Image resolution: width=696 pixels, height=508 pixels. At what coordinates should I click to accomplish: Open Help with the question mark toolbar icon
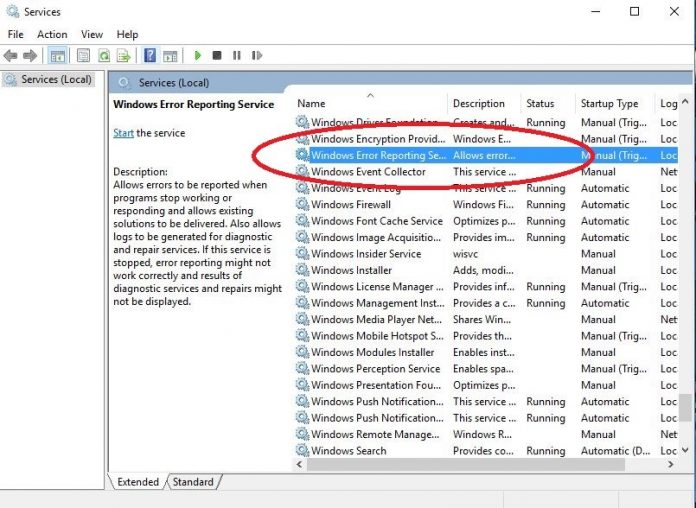[150, 56]
